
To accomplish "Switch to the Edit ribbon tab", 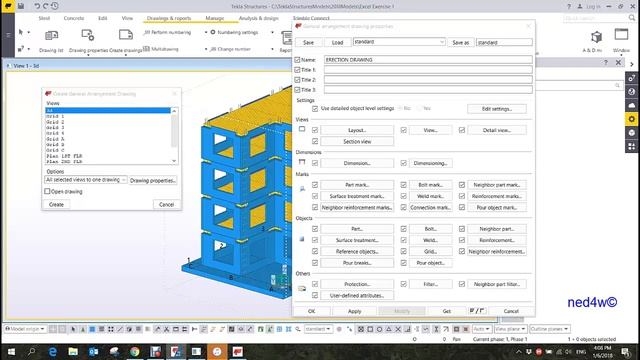I will pyautogui.click(x=102, y=18).
